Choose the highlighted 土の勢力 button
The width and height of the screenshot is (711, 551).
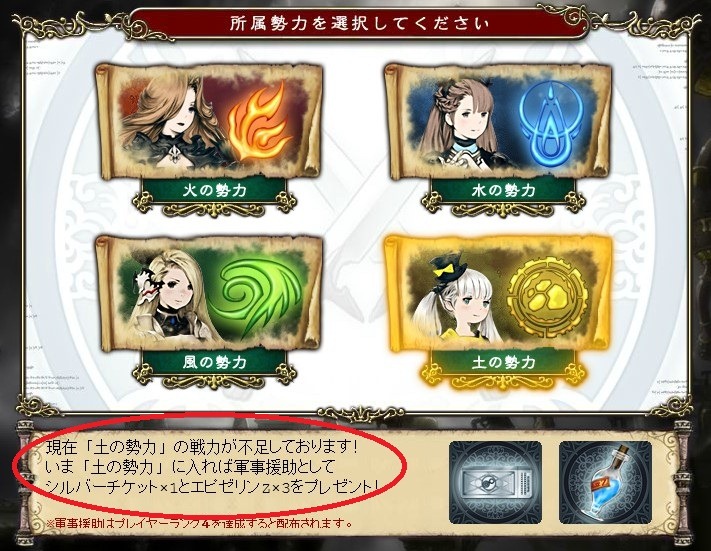click(503, 362)
